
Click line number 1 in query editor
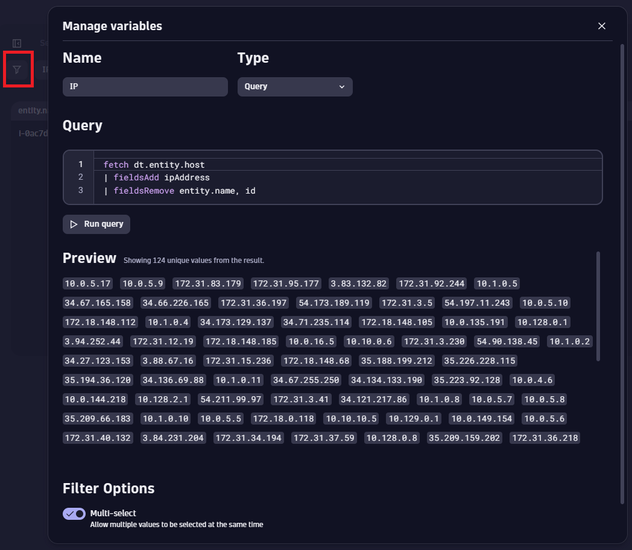tap(81, 164)
